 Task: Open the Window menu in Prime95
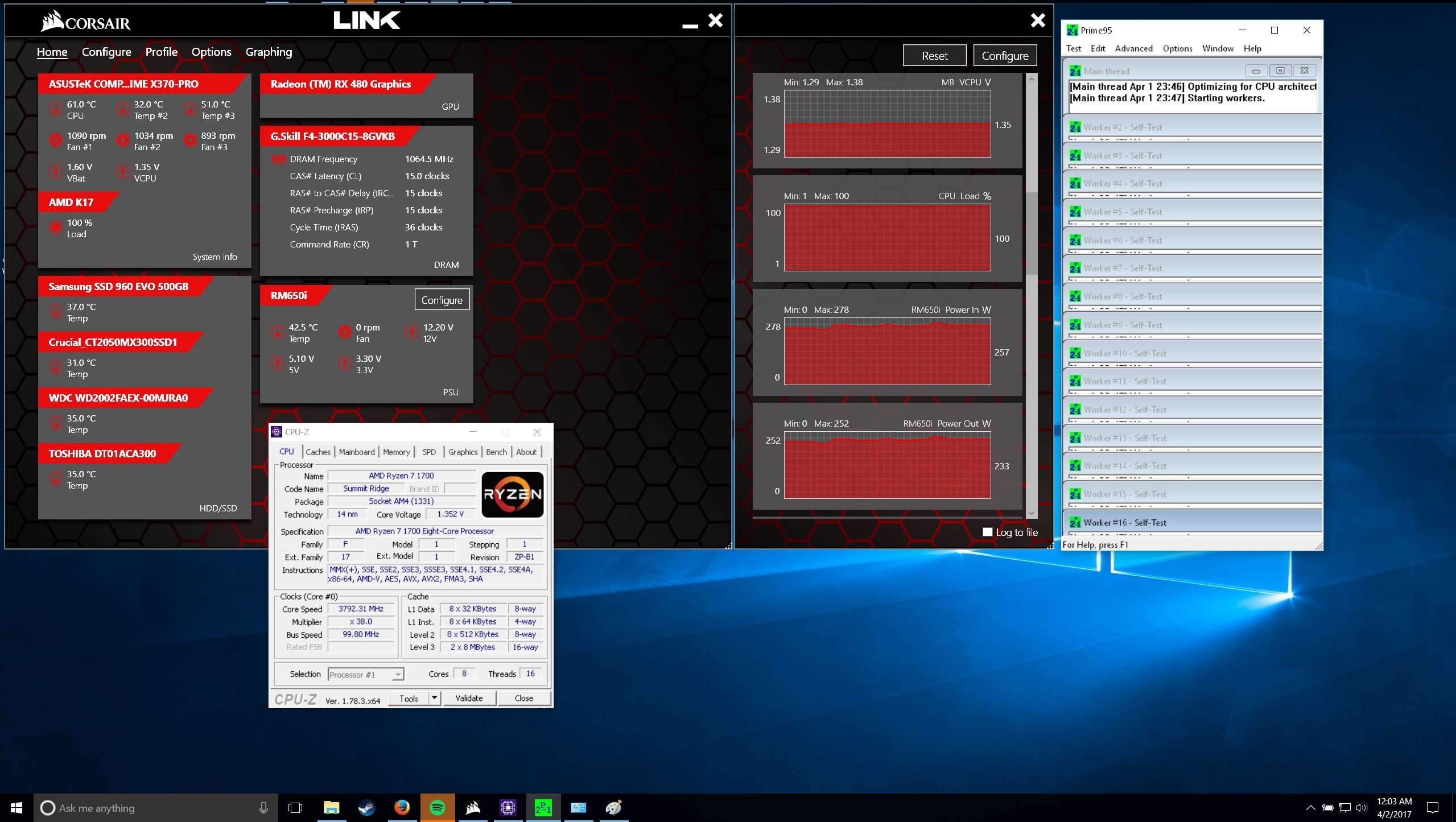point(1218,48)
